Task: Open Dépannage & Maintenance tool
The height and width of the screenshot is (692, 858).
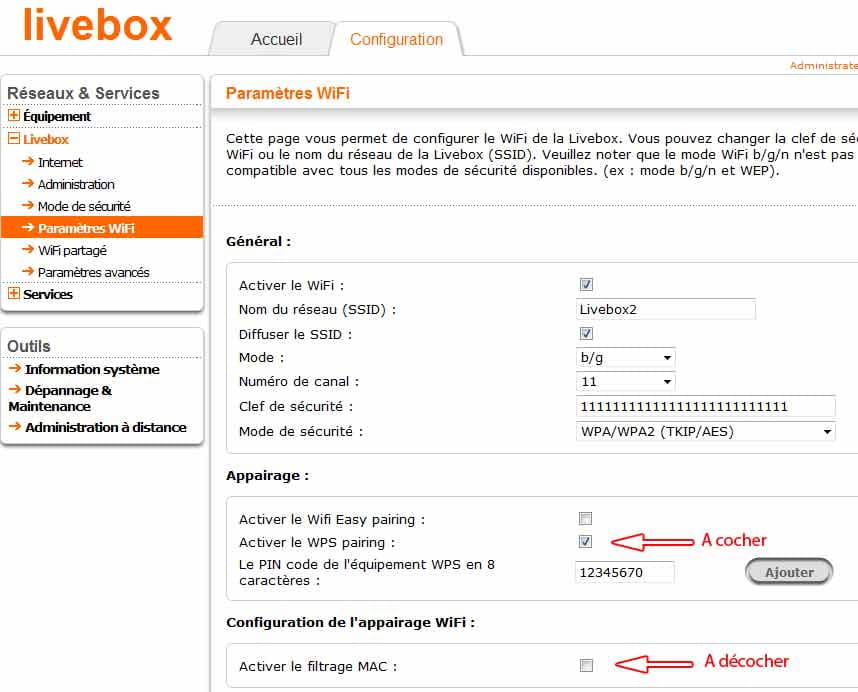Action: pos(60,398)
